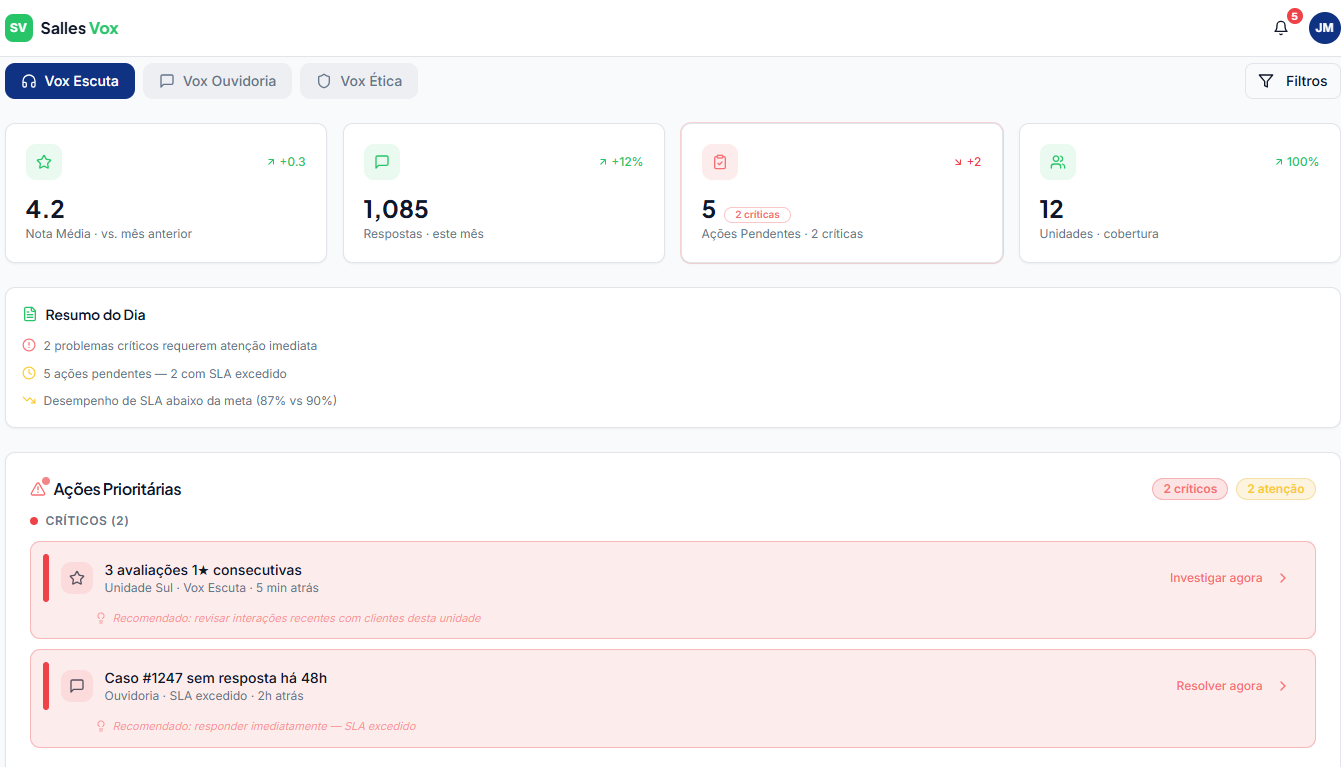Click the clipboard icon on Ações Pendentes card
Screen dimensions: 1341x767
pos(719,161)
